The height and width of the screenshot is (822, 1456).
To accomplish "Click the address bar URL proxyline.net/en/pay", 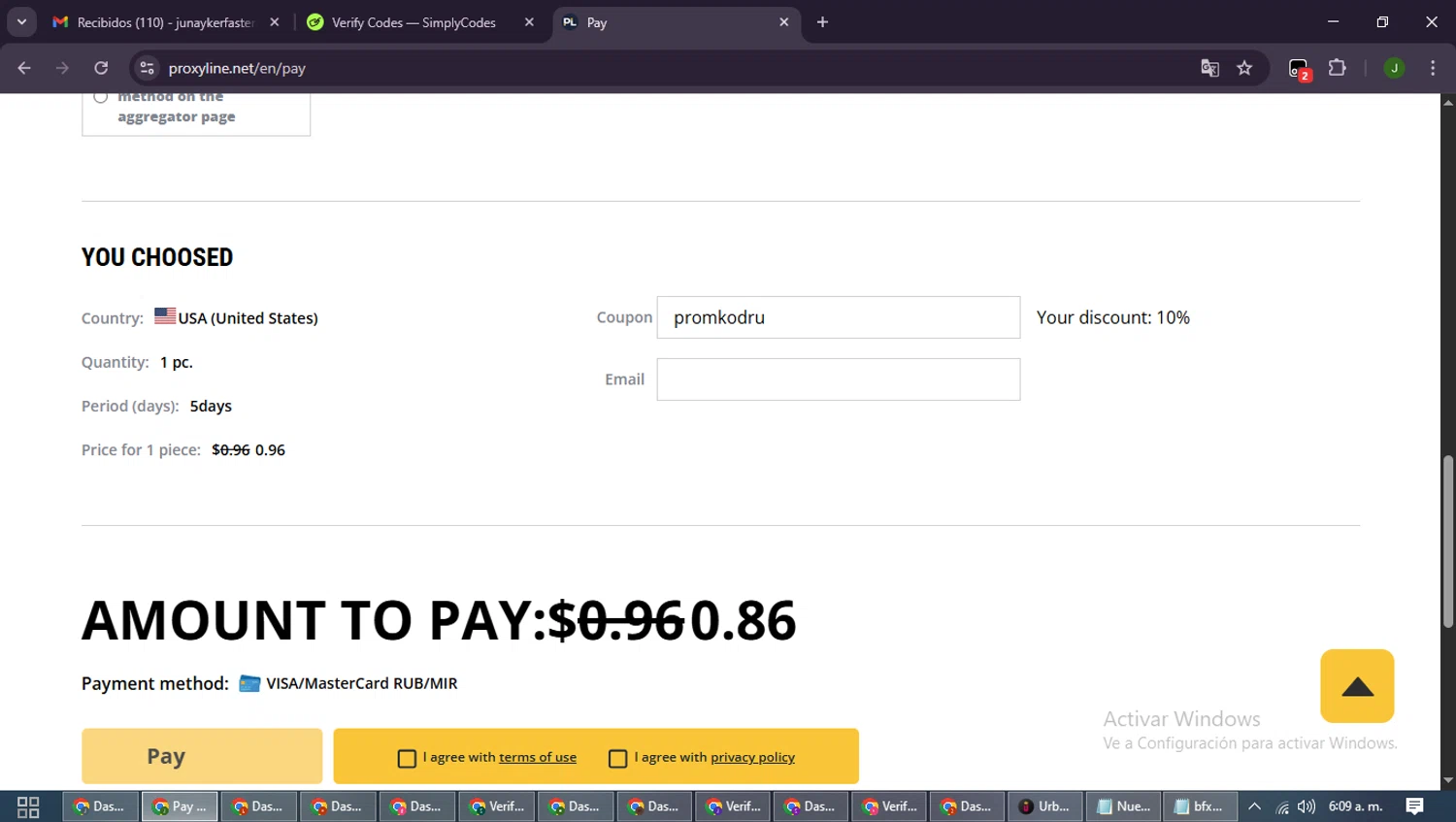I will pyautogui.click(x=237, y=68).
